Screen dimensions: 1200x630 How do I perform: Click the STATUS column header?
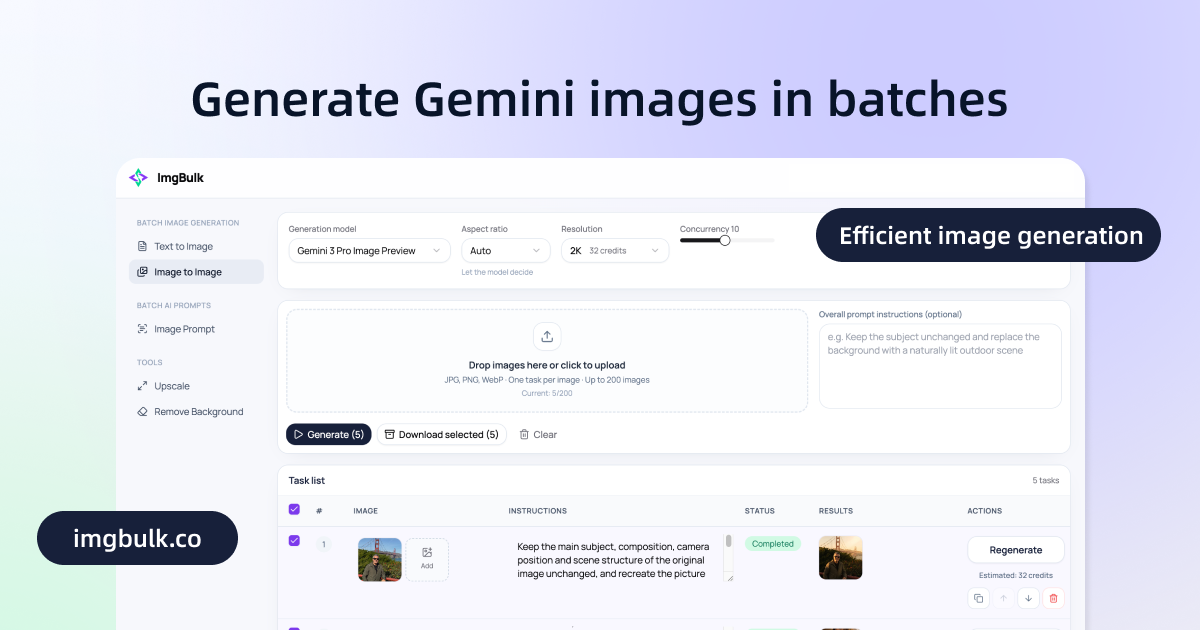[x=759, y=511]
